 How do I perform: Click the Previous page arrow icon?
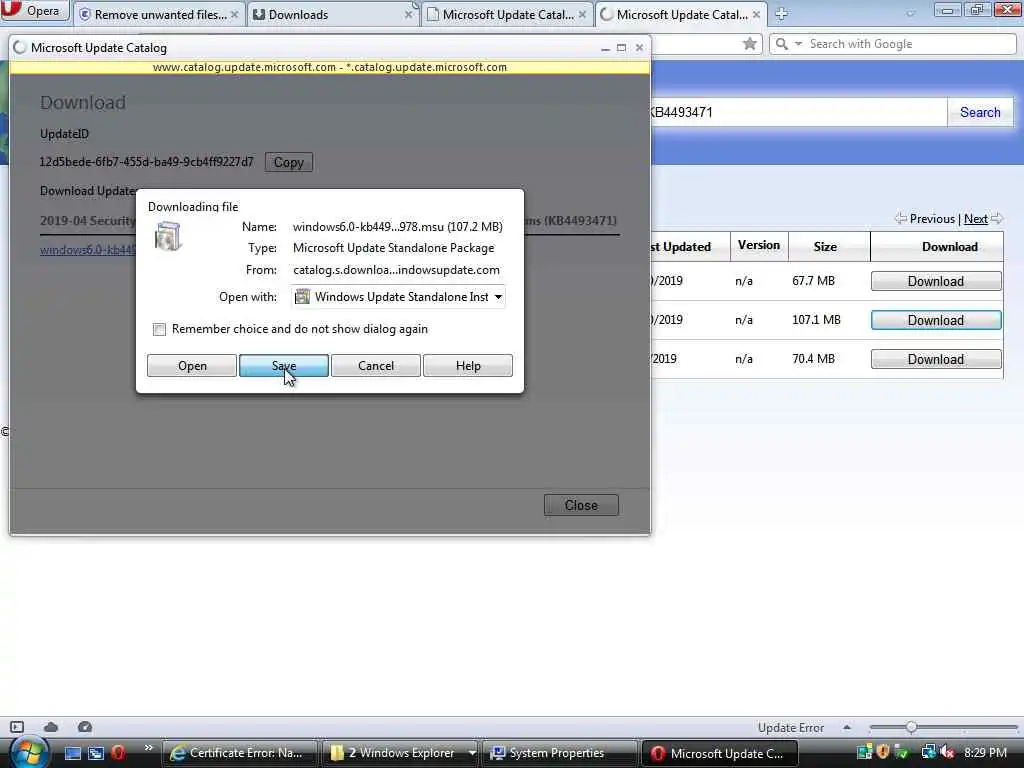[x=901, y=219]
